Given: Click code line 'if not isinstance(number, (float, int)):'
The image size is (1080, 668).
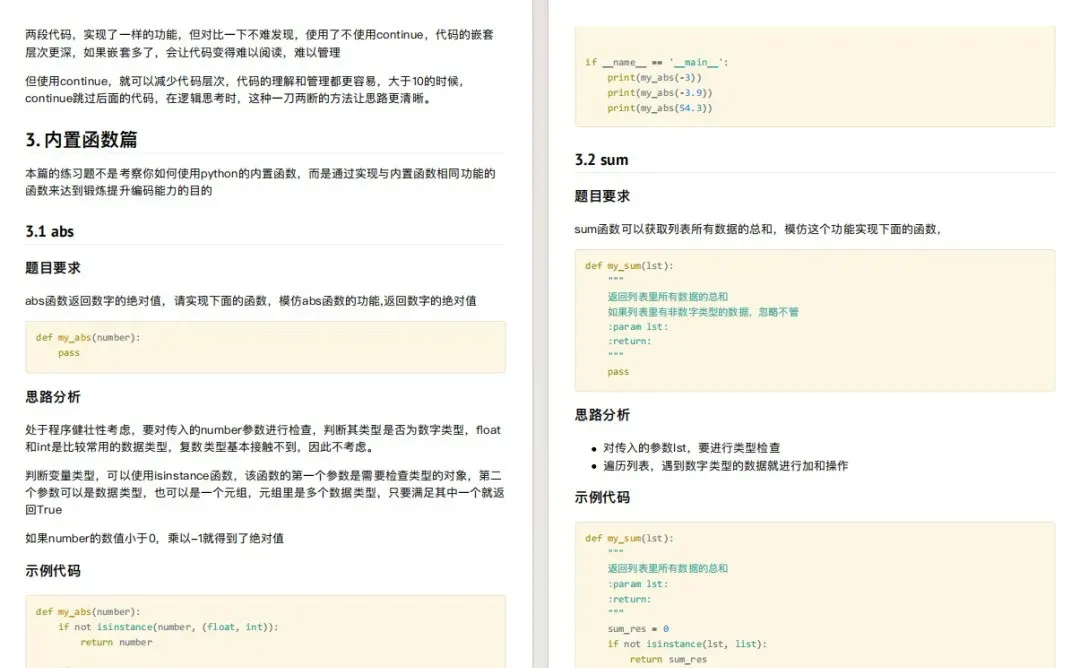Looking at the screenshot, I should coord(168,627).
